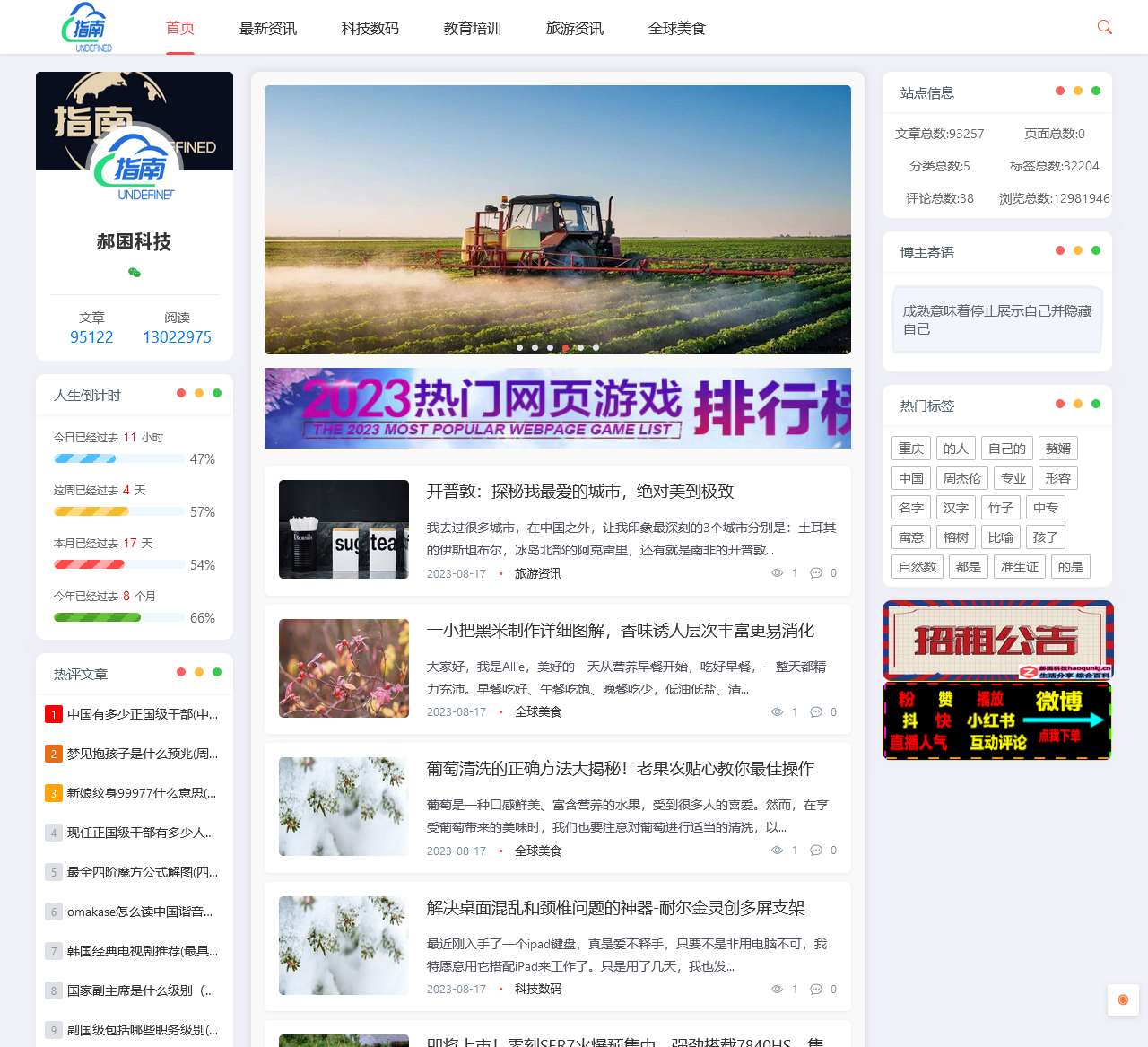The image size is (1148, 1047).
Task: Open the 招租公告 banner ad
Action: pyautogui.click(x=997, y=640)
